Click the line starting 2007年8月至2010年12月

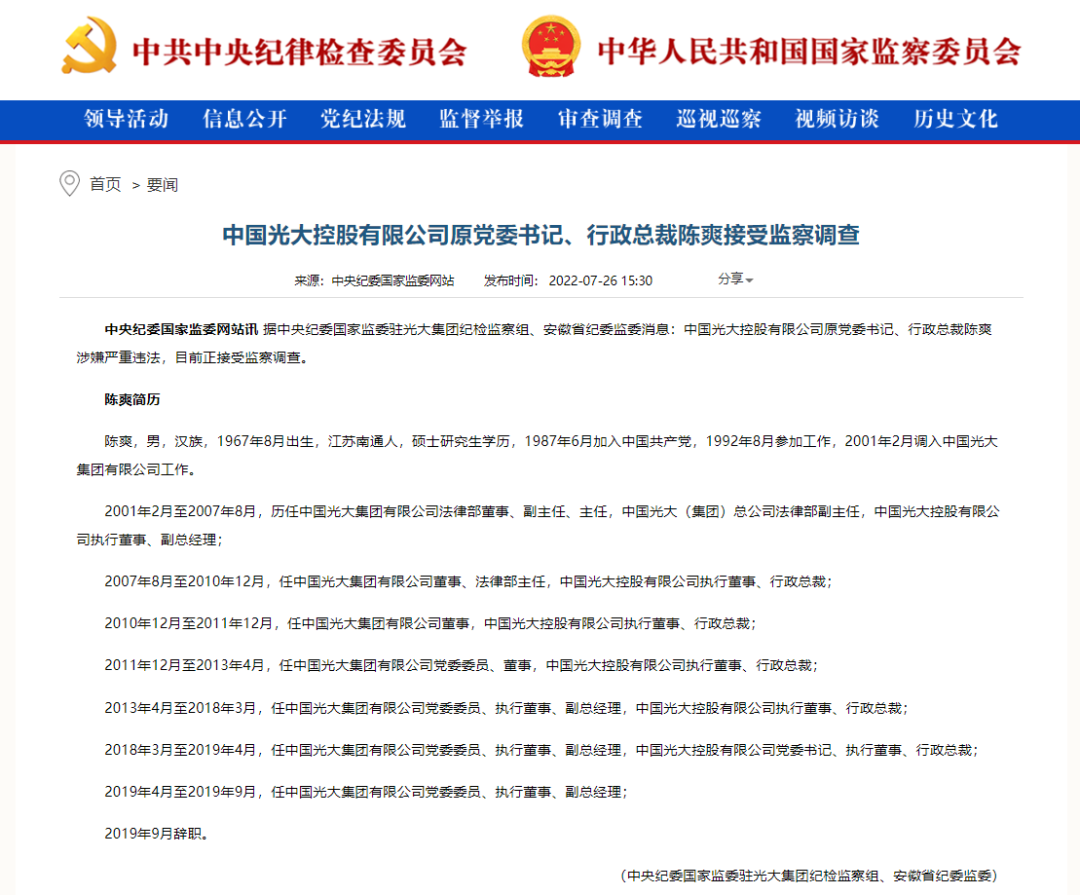click(x=468, y=582)
